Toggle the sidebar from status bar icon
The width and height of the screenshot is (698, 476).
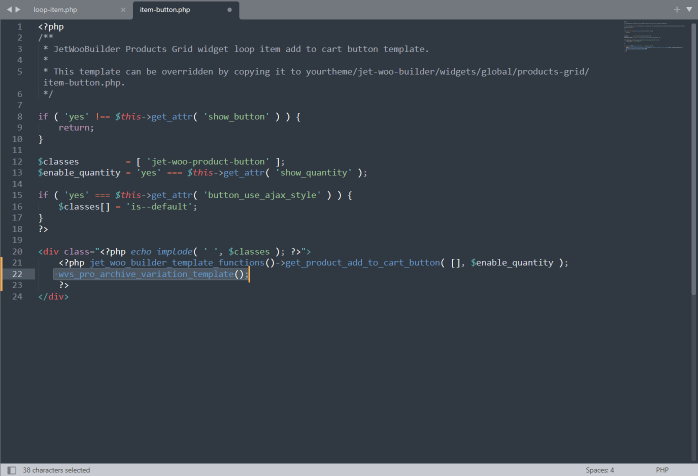point(12,470)
